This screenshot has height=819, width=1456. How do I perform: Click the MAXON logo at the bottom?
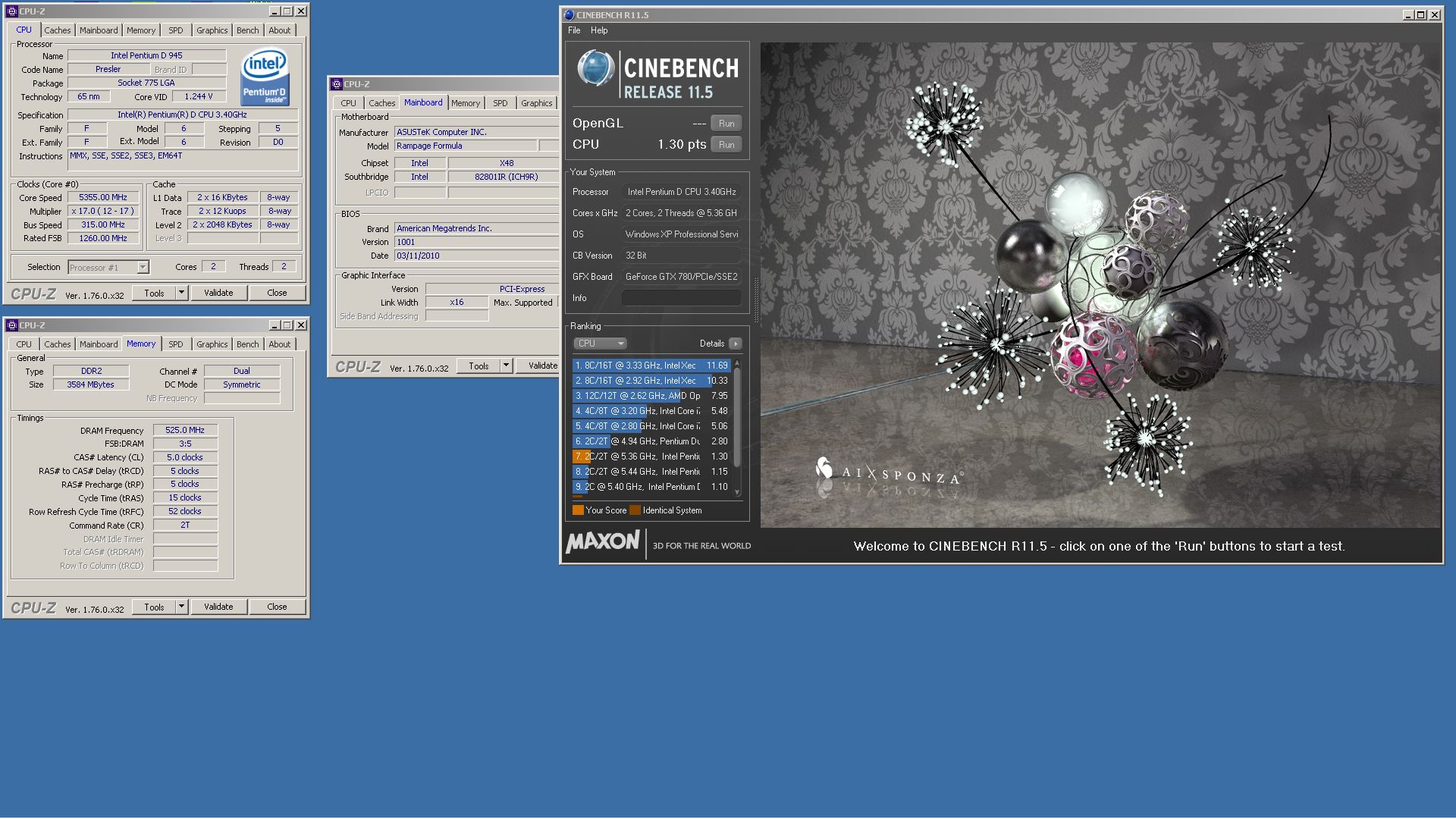click(x=603, y=541)
